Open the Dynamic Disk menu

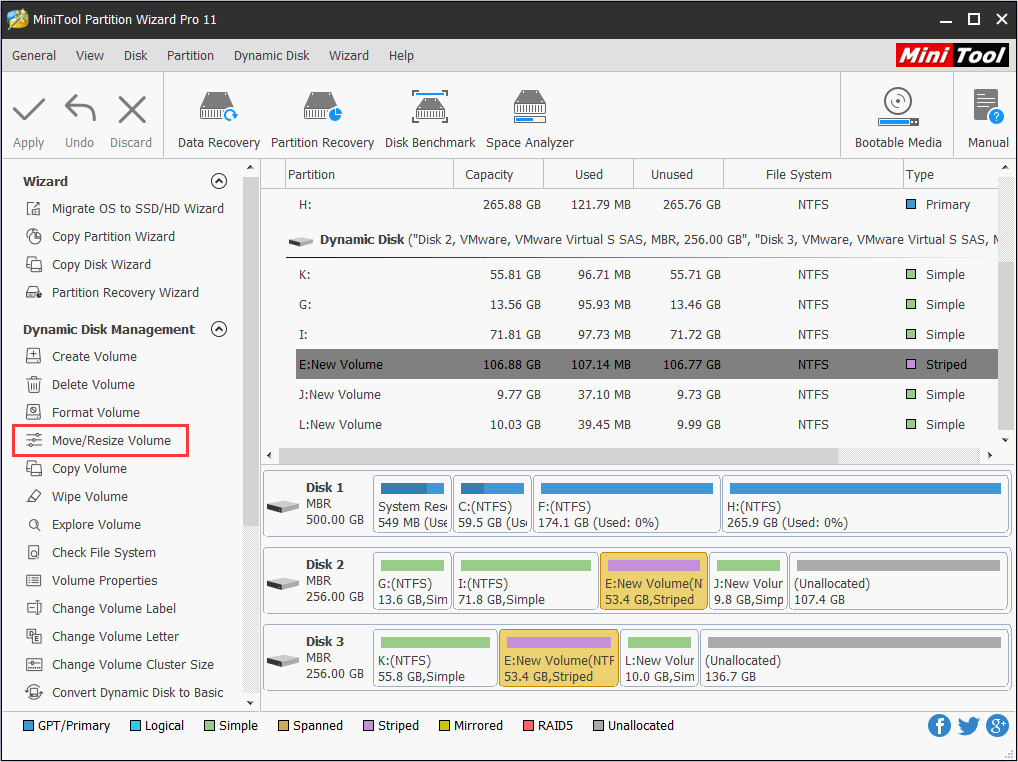[x=271, y=56]
